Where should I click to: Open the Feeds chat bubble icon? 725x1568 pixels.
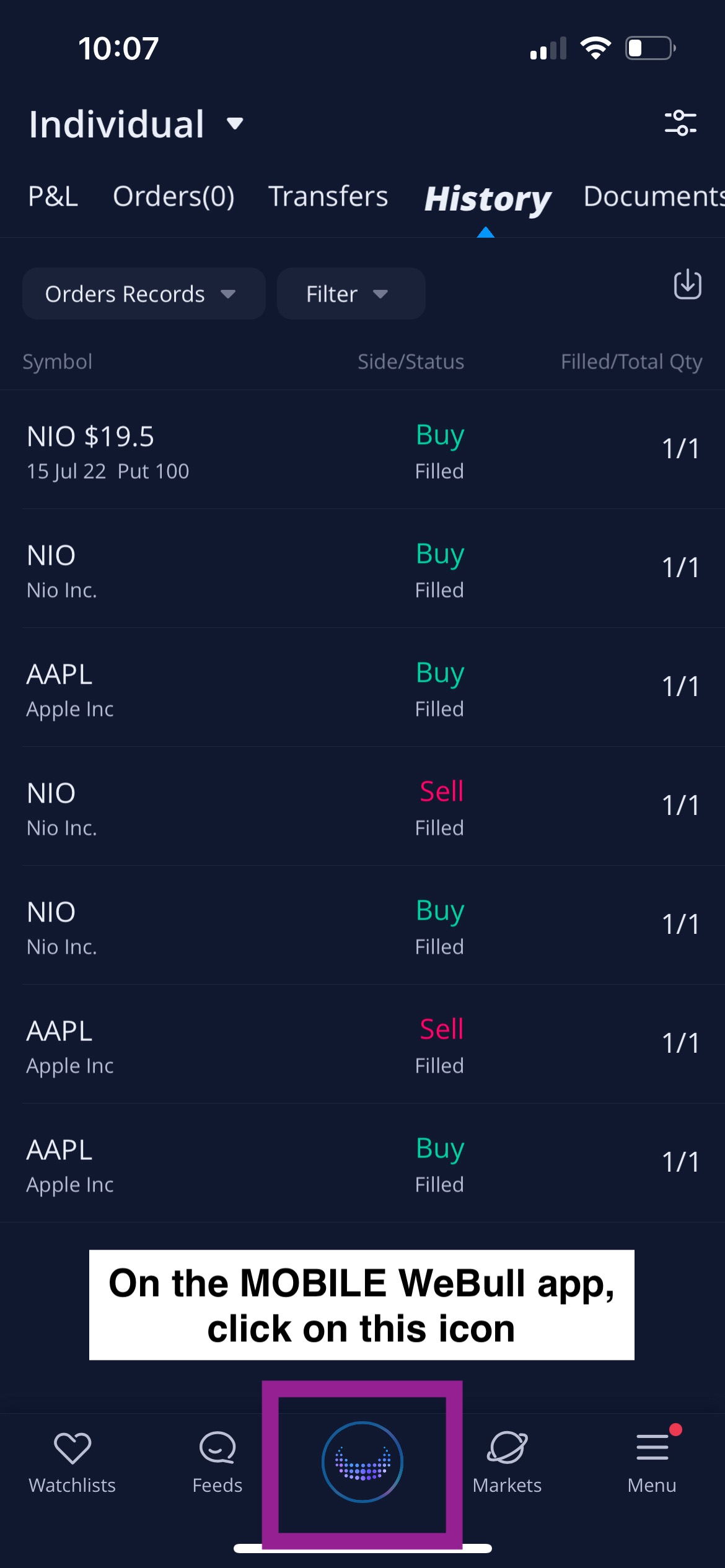[x=217, y=1449]
